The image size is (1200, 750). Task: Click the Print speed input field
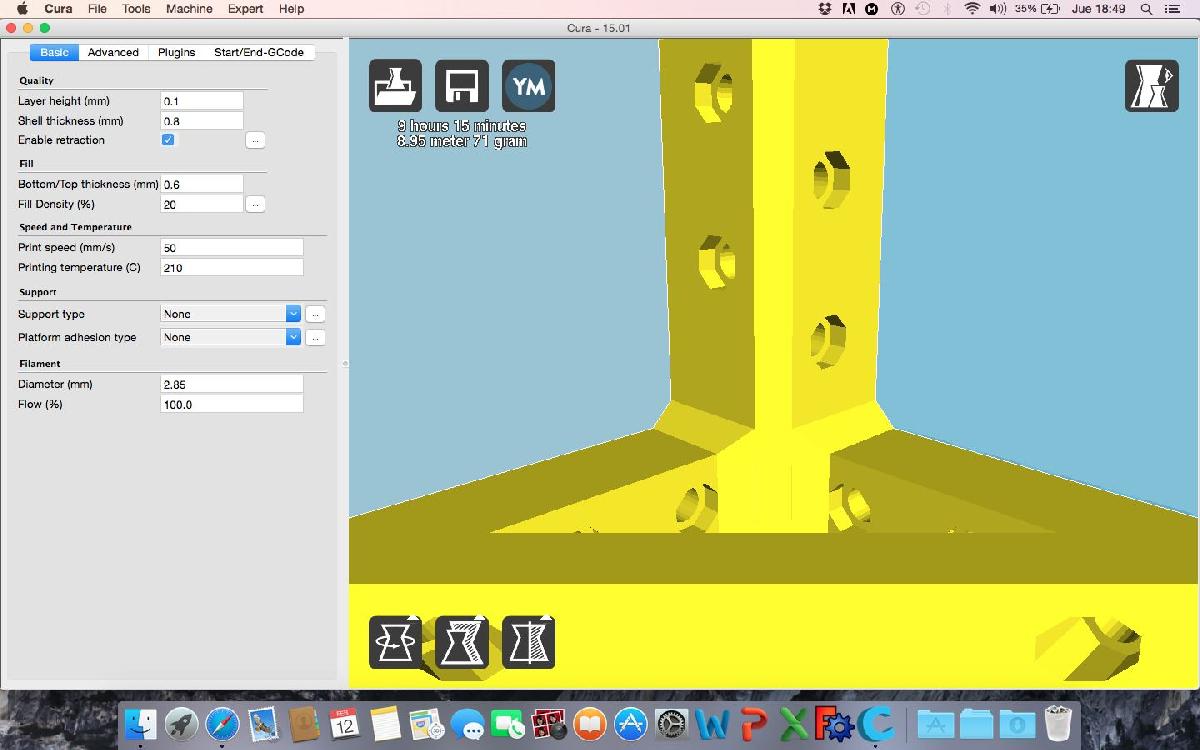(232, 247)
